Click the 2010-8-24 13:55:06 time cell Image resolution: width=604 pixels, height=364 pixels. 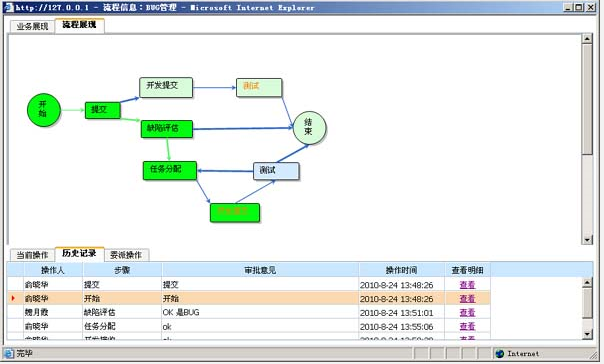pos(401,326)
